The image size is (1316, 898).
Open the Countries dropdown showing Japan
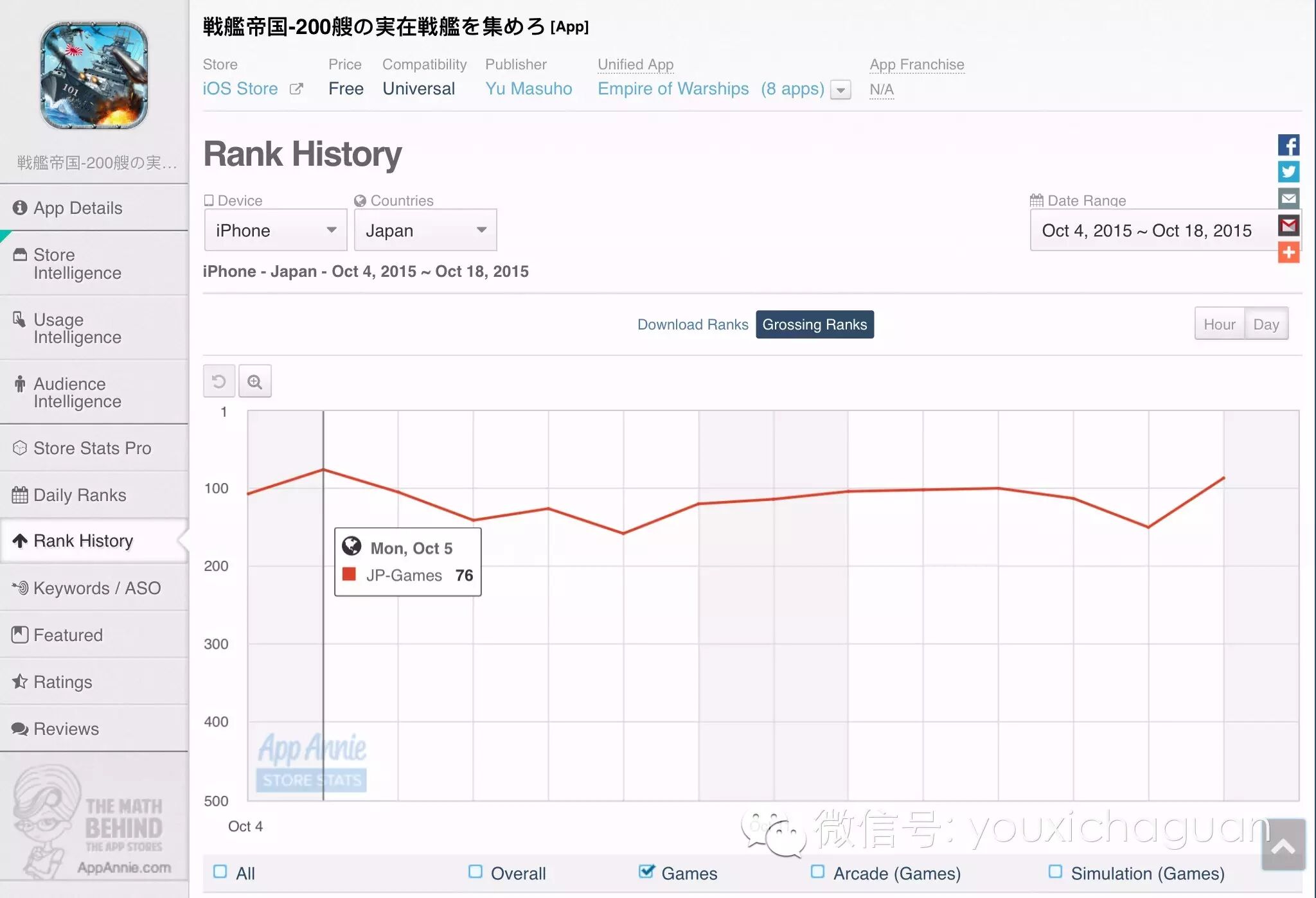coord(425,230)
